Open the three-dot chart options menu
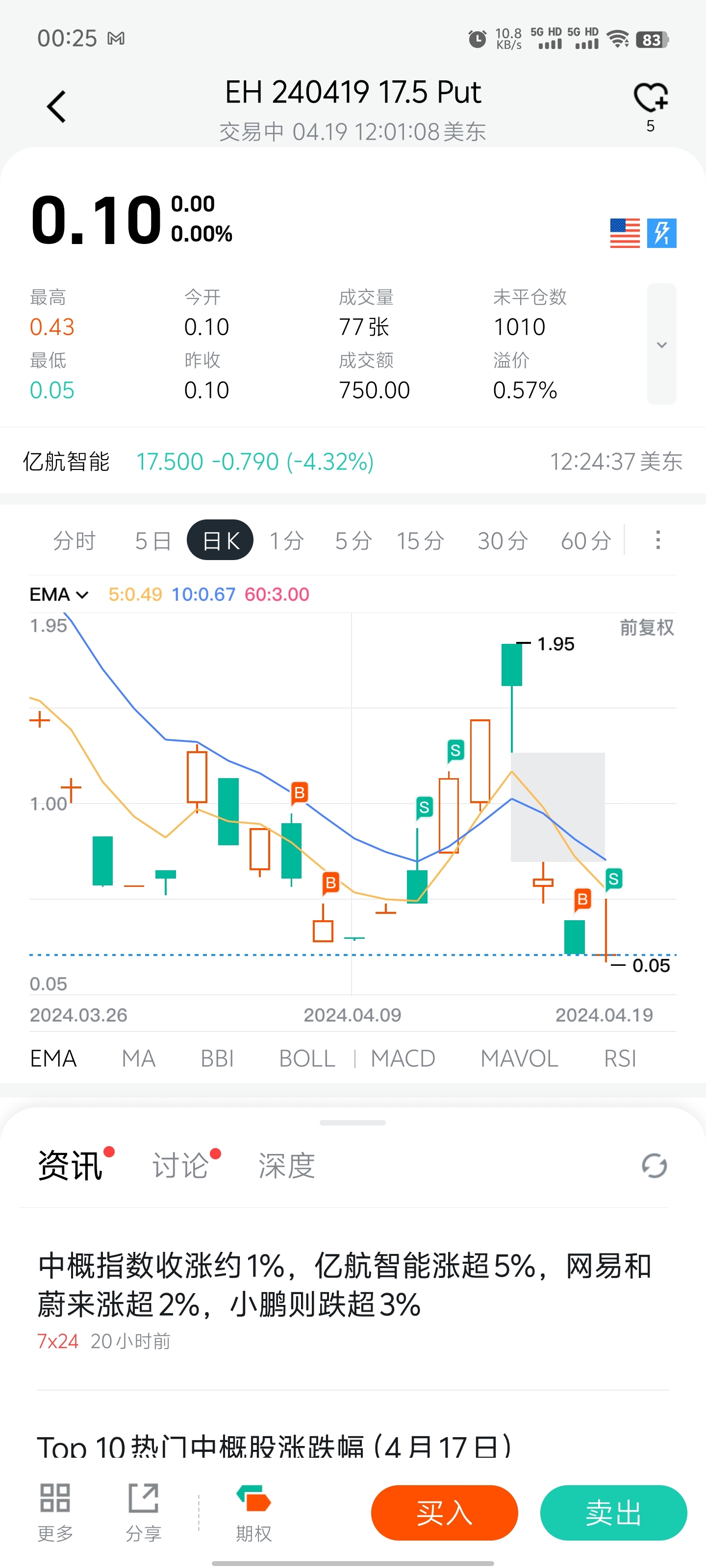 coord(657,540)
